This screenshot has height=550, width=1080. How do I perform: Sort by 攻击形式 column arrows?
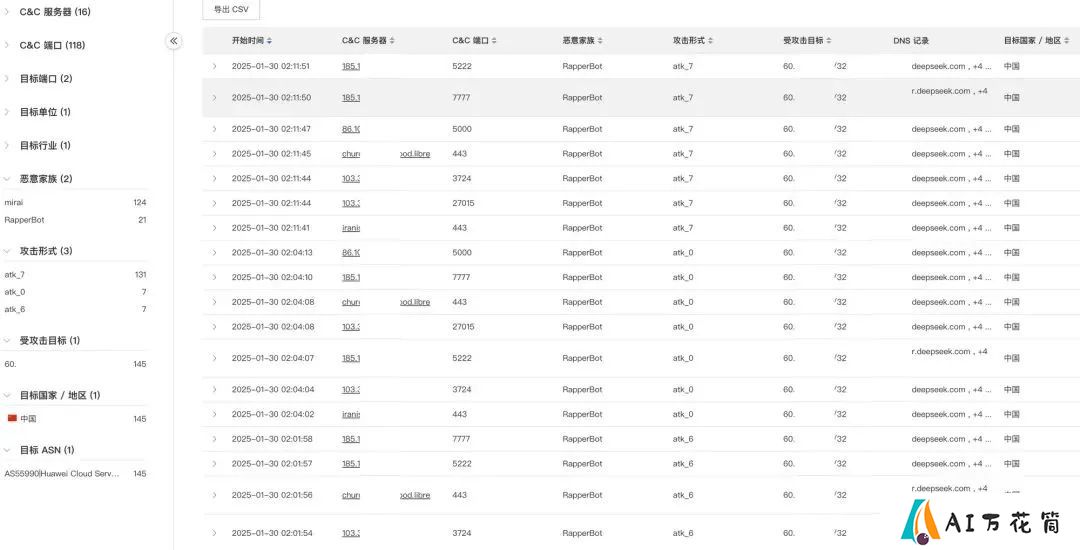tap(711, 41)
